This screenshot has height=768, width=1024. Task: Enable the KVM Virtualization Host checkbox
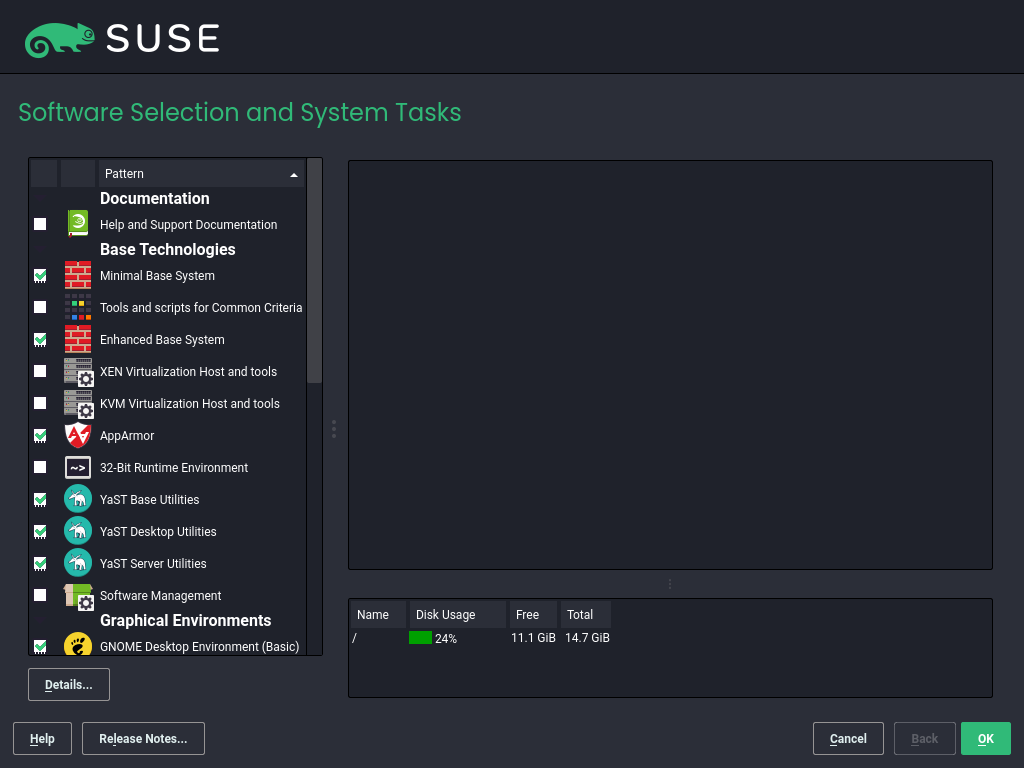coord(40,403)
